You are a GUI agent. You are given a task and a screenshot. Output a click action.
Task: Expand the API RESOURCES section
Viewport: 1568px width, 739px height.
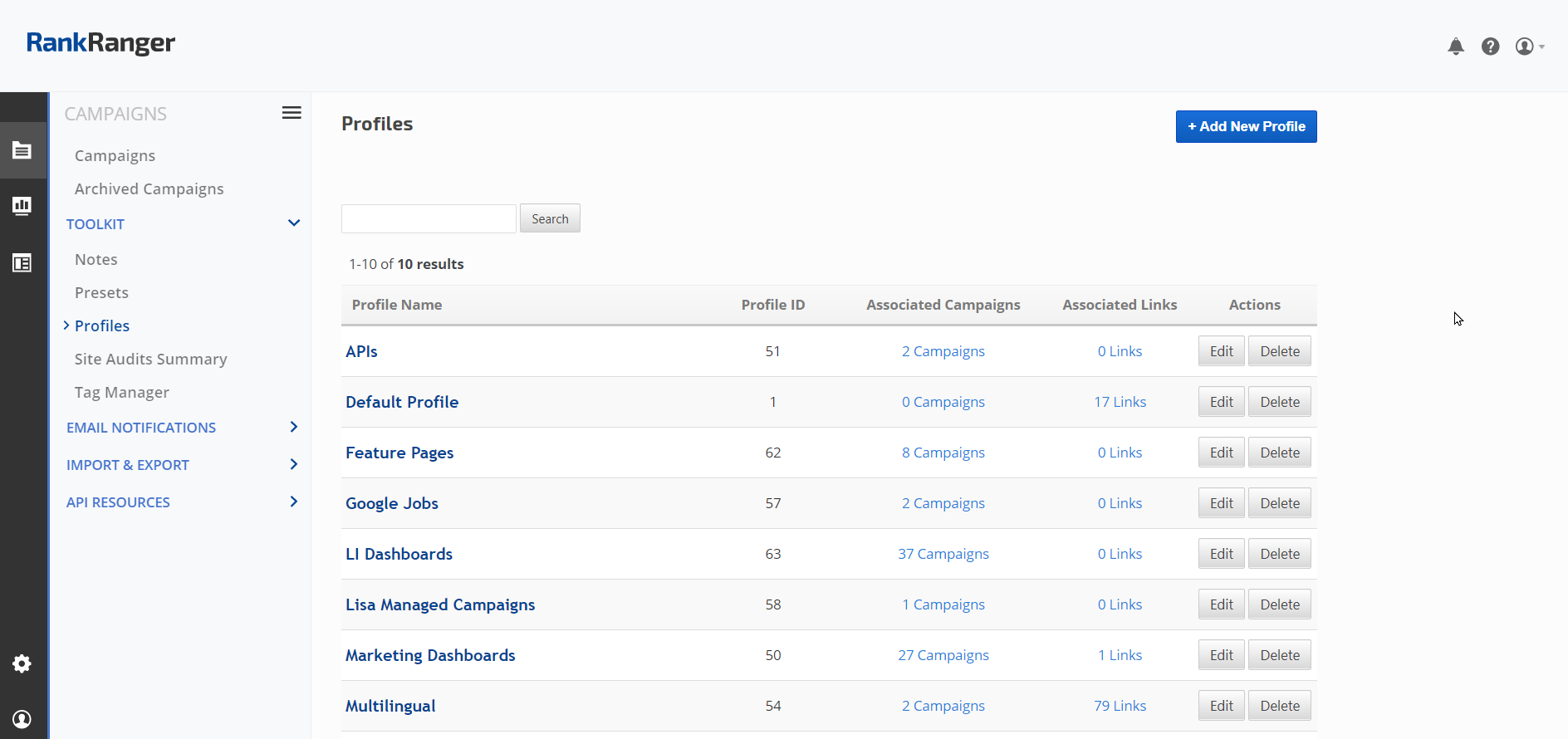[293, 502]
